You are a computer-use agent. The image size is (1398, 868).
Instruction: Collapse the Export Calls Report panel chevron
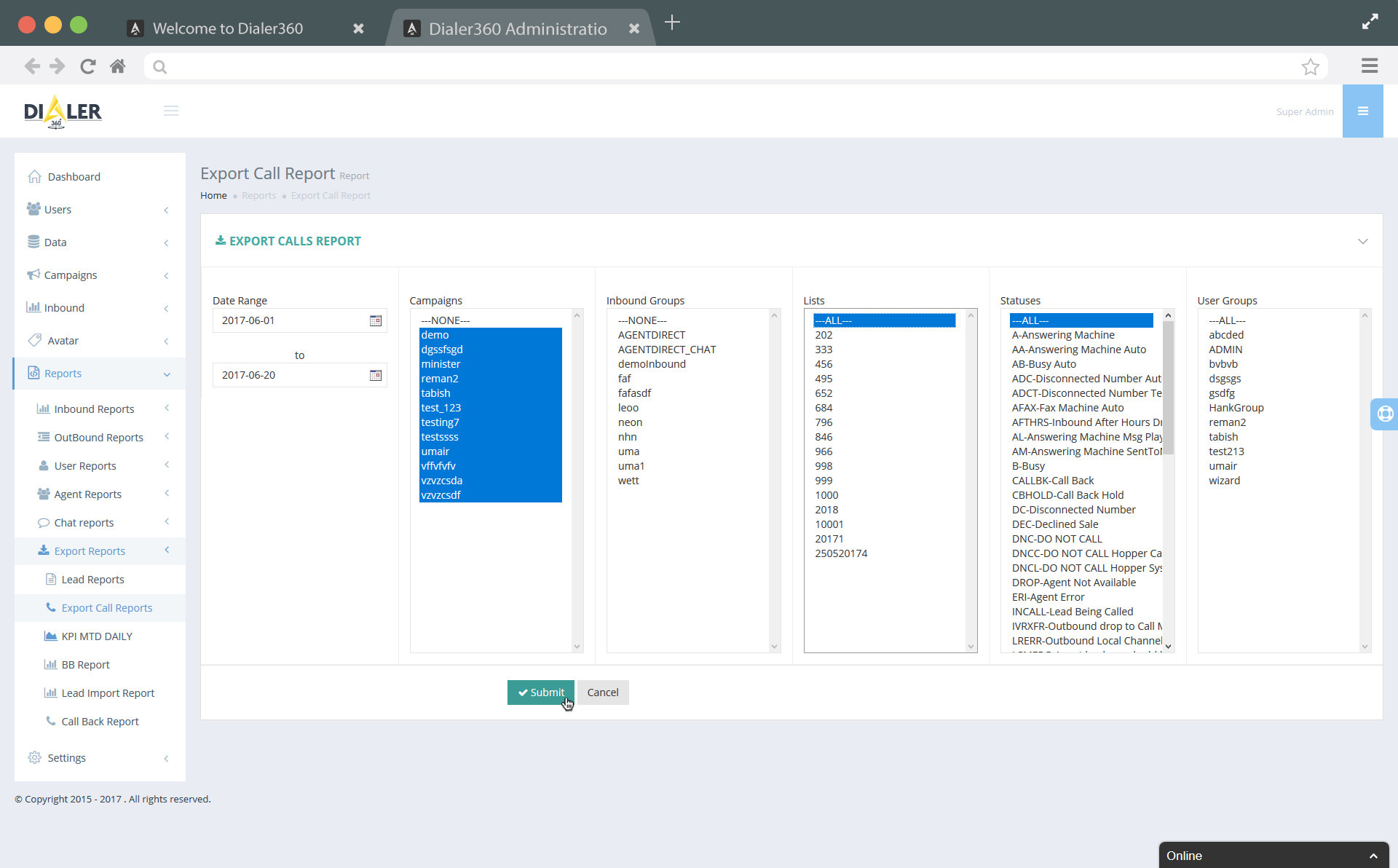(x=1362, y=240)
